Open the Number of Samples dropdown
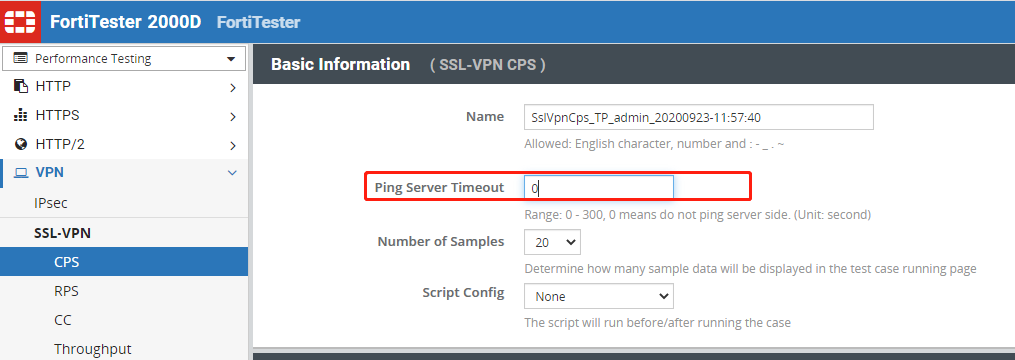The image size is (1015, 360). click(552, 242)
